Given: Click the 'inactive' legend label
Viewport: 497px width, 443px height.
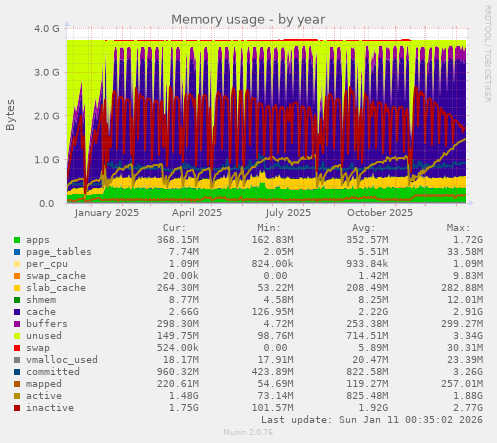Looking at the screenshot, I should click(x=50, y=408).
